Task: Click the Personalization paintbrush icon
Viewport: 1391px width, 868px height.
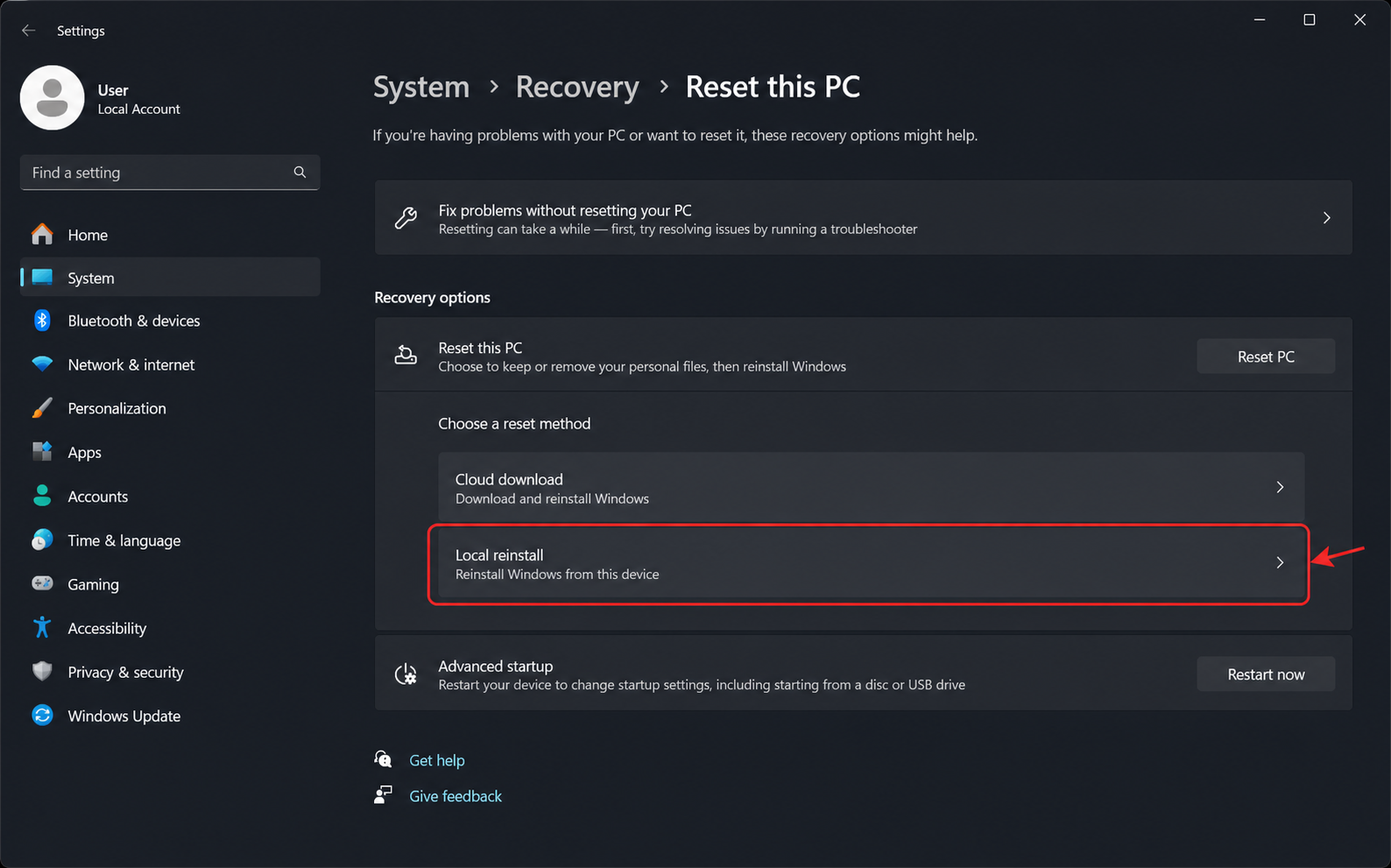Action: click(x=42, y=408)
